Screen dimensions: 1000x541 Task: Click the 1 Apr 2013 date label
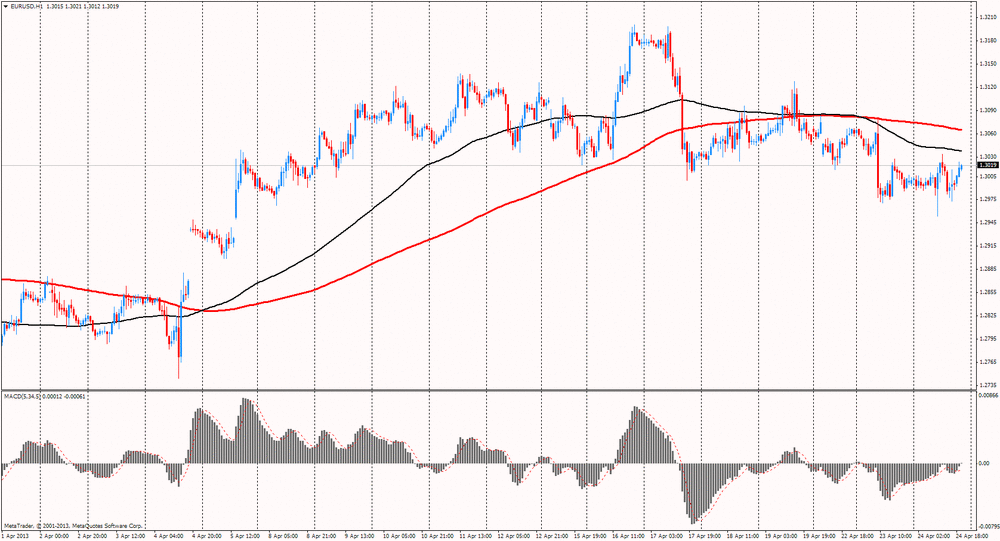pos(15,536)
